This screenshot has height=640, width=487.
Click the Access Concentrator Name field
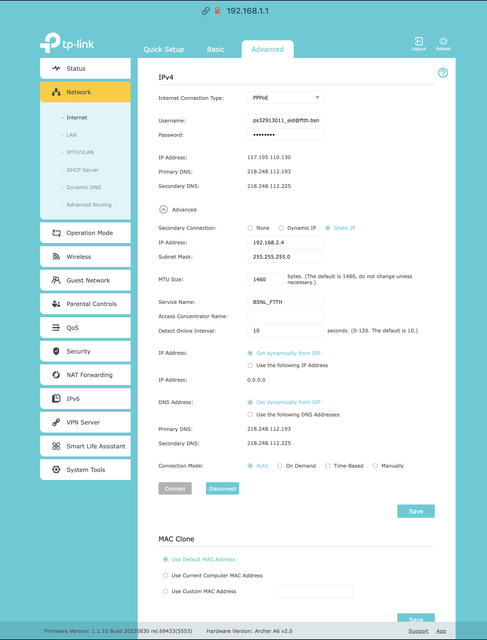coord(285,316)
